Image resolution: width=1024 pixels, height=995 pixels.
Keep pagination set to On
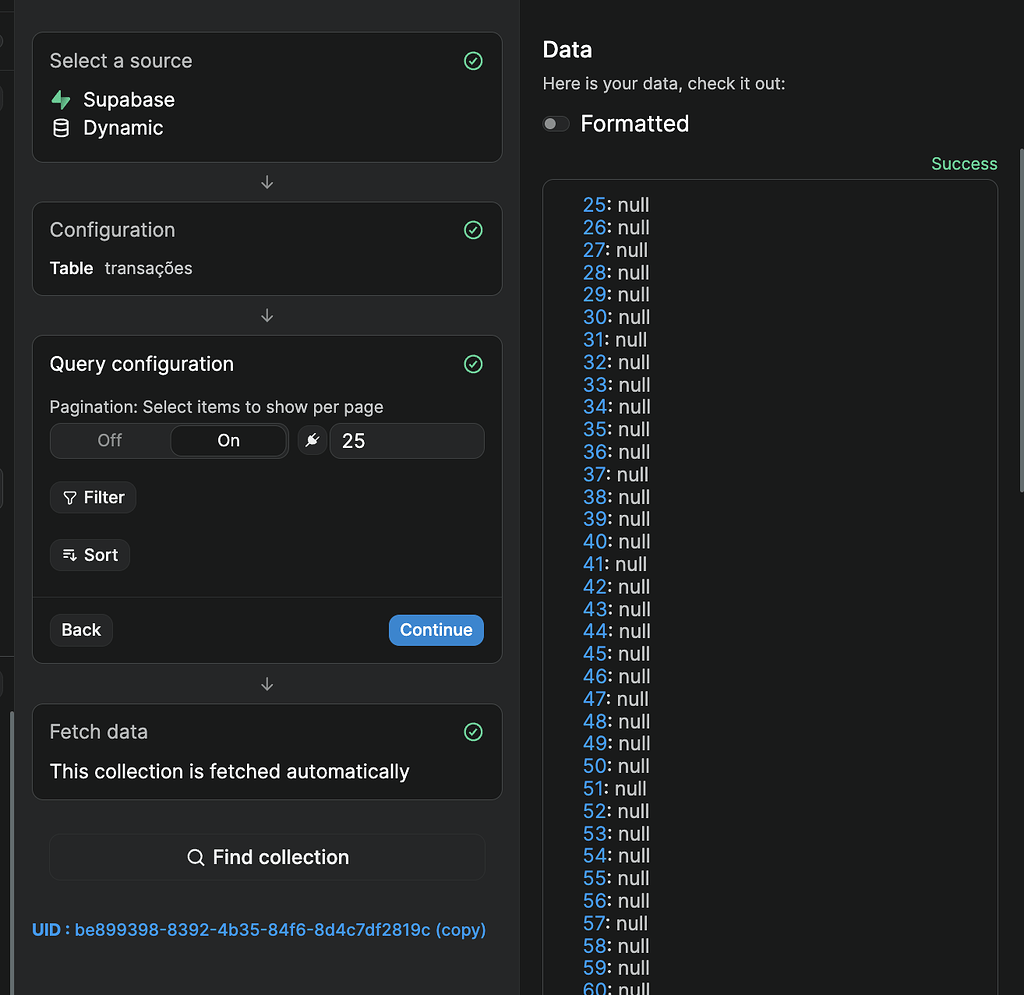(x=228, y=440)
